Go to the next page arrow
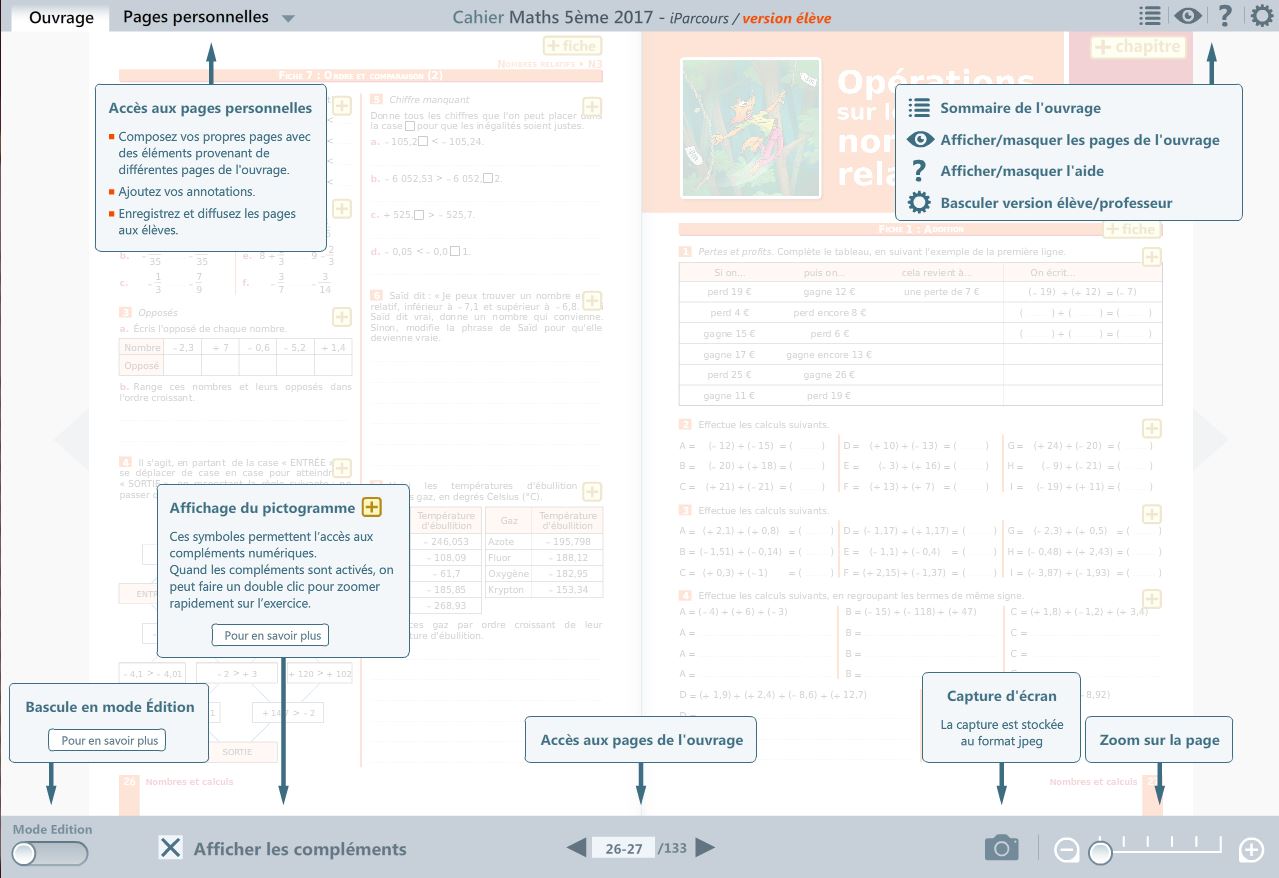This screenshot has width=1279, height=878. [x=705, y=848]
